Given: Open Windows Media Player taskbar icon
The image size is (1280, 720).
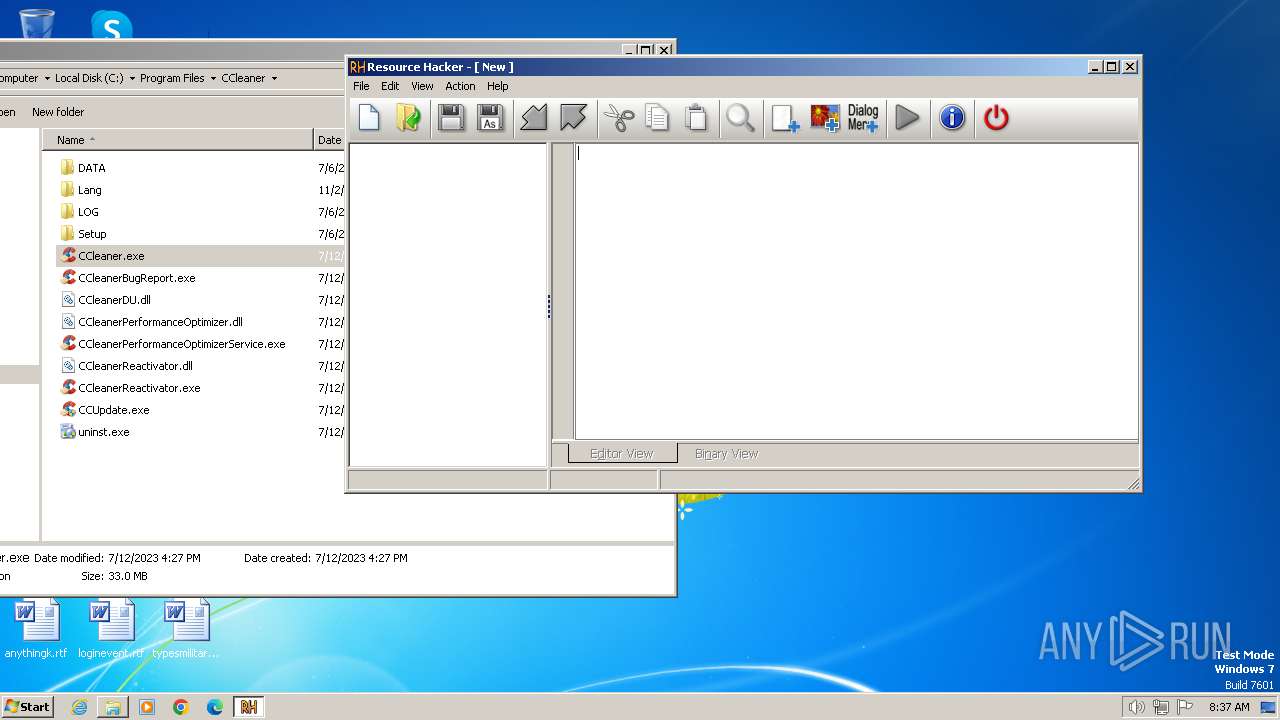Looking at the screenshot, I should click(x=147, y=707).
